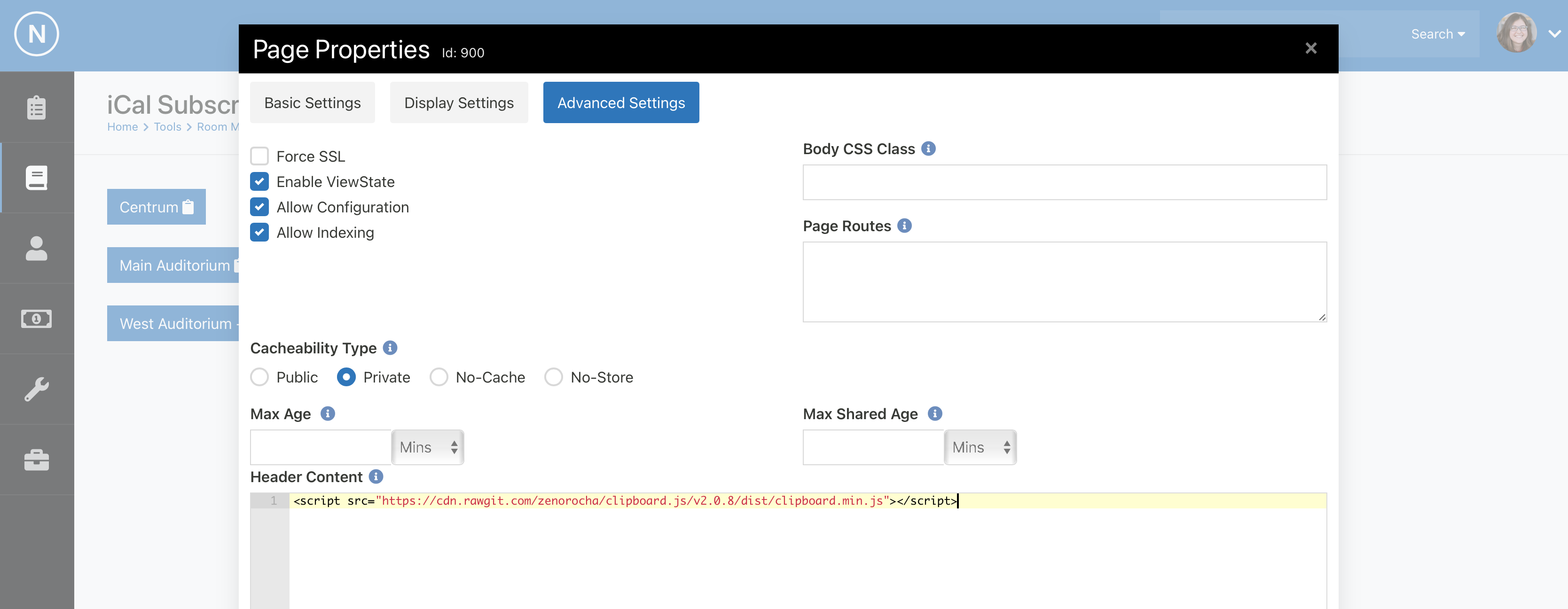Click the Rock N logo icon
This screenshot has height=609, width=1568.
click(37, 35)
